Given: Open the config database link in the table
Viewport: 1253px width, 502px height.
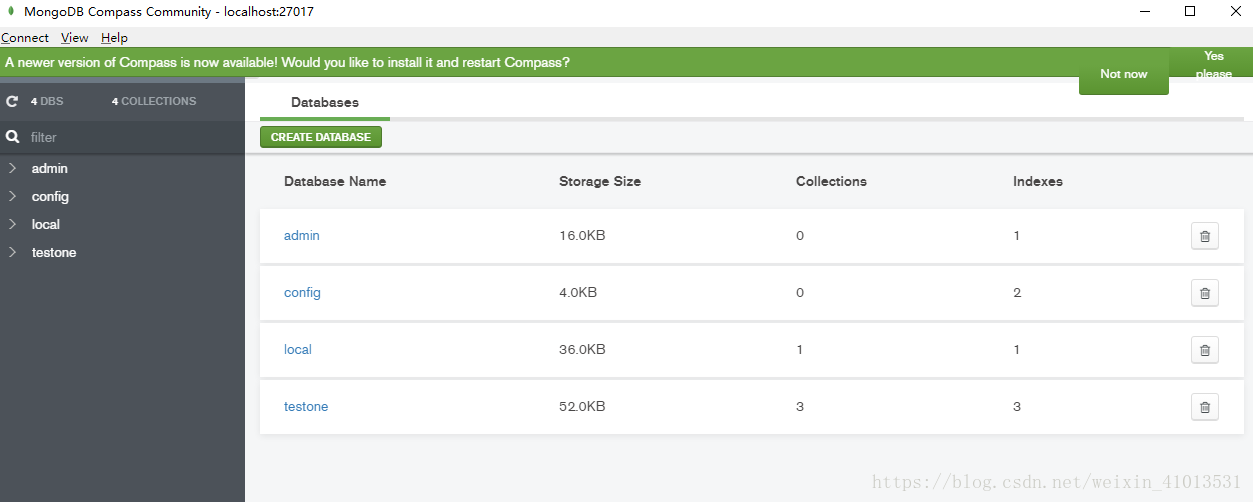Looking at the screenshot, I should pos(302,293).
